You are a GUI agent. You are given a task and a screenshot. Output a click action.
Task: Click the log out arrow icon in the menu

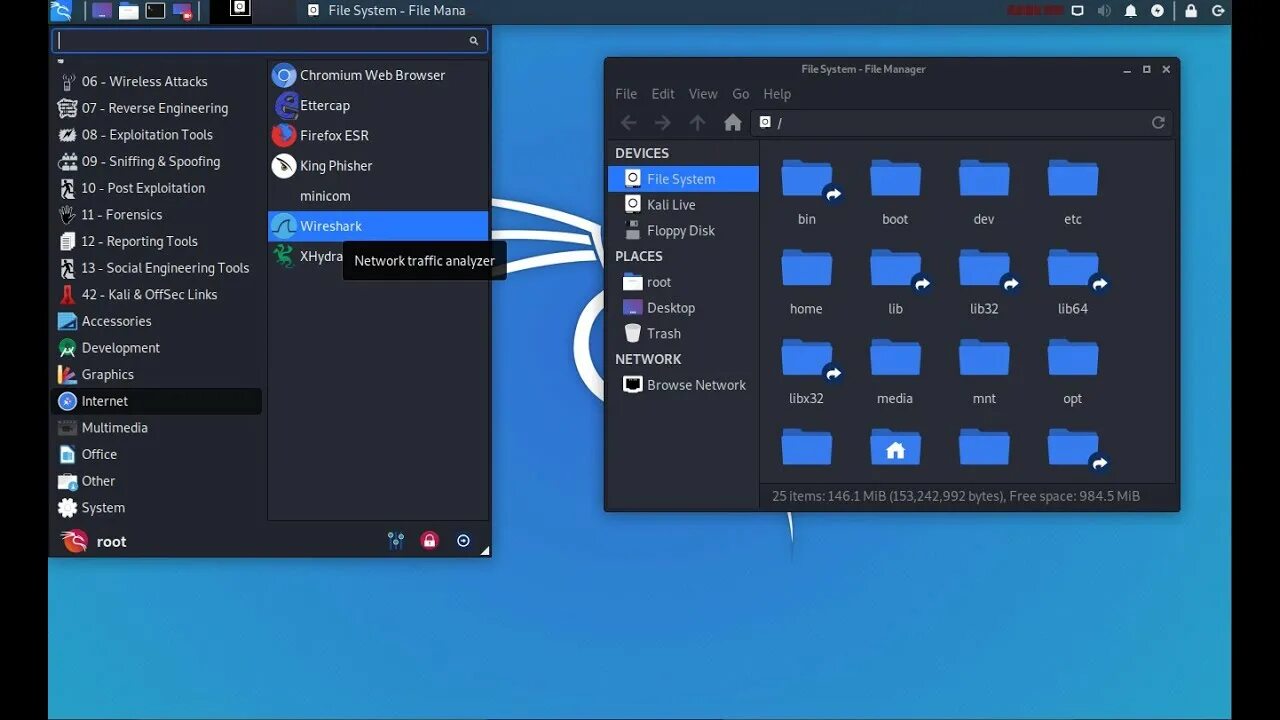(463, 541)
